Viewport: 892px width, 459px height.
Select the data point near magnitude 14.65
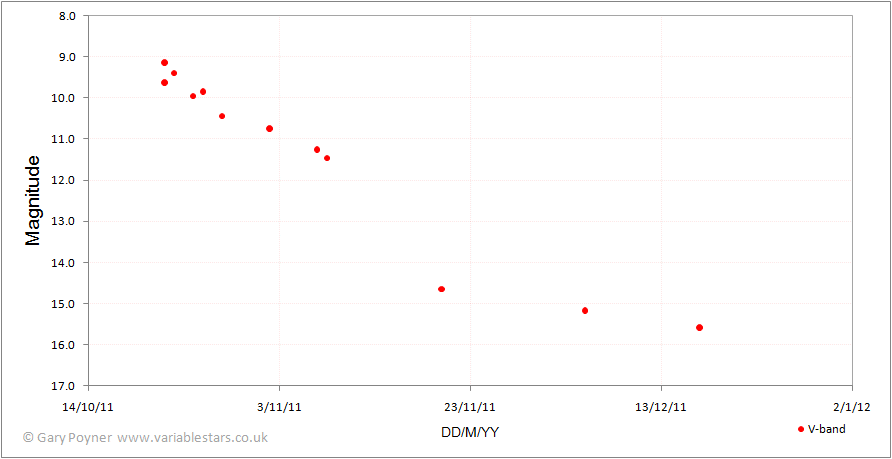pos(441,289)
